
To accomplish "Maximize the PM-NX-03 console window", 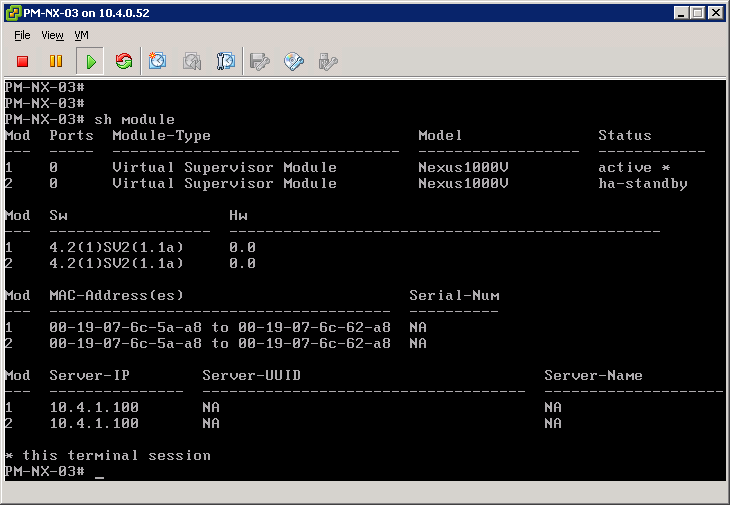I will click(x=697, y=13).
